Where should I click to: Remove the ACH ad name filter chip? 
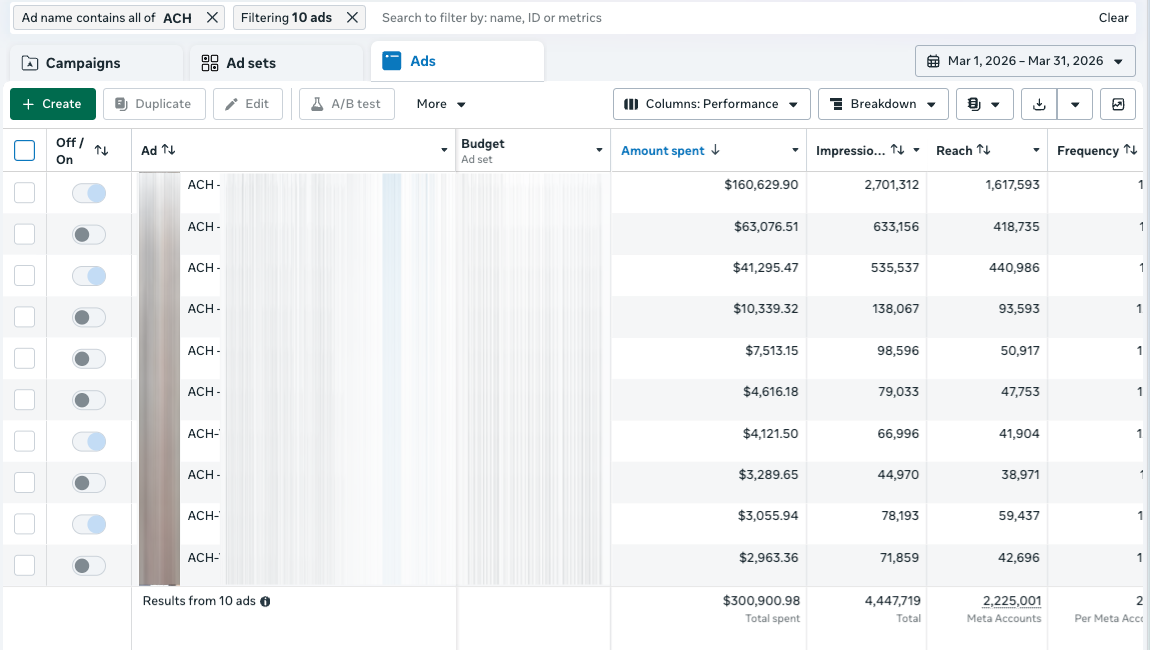(212, 18)
